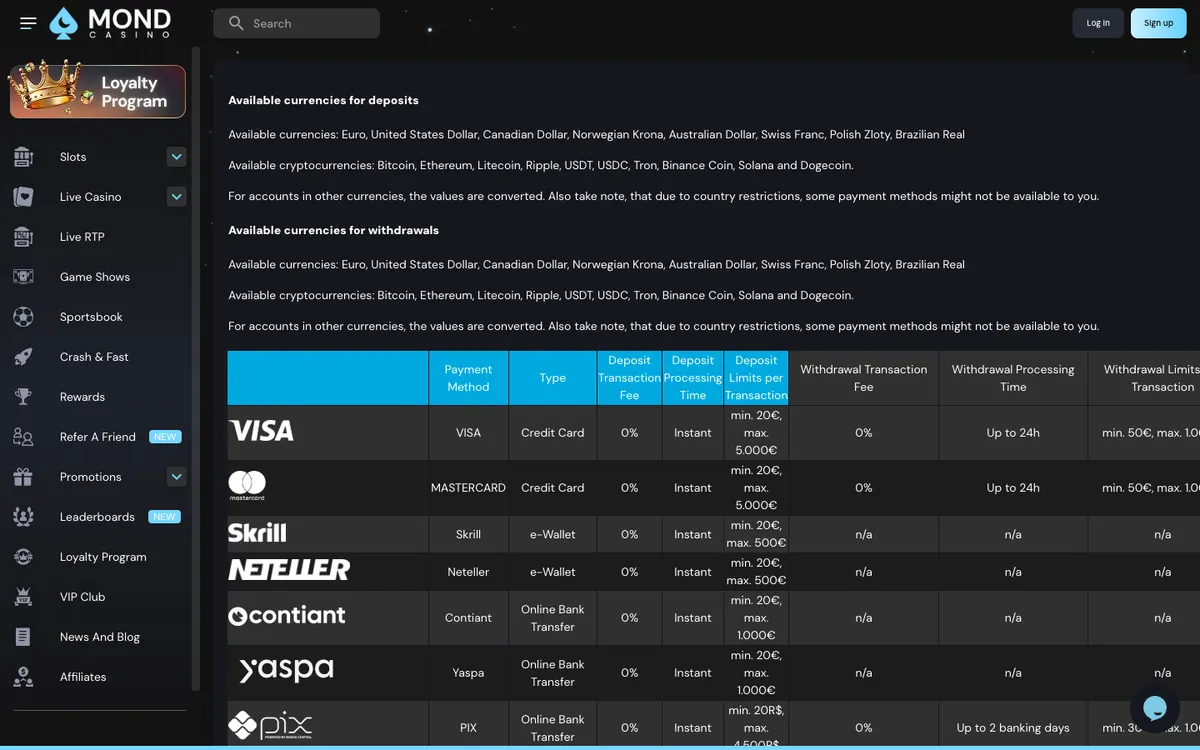Click the Refer A Friend icon
Viewport: 1200px width, 750px height.
pos(23,437)
